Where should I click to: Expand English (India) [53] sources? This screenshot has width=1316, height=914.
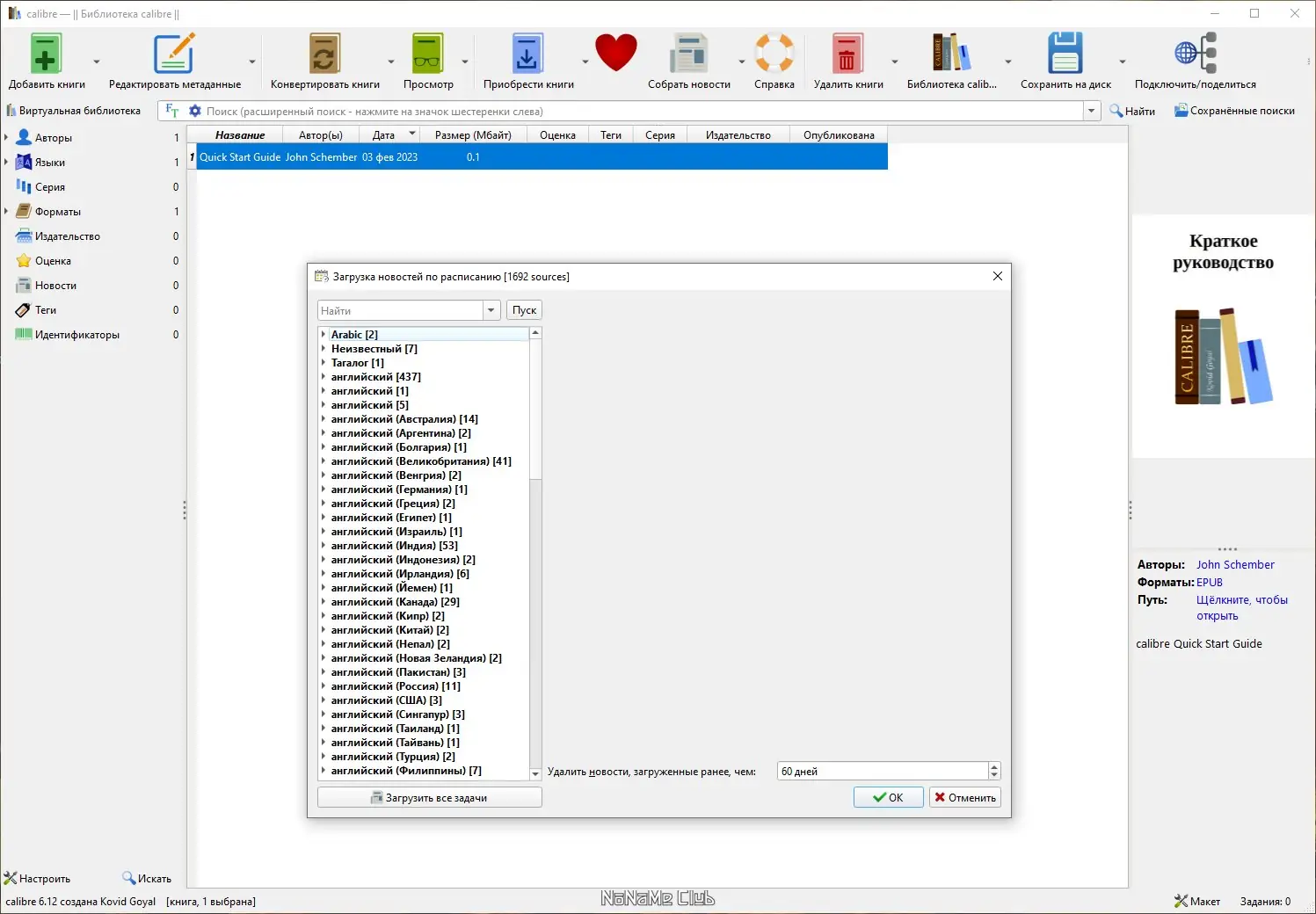coord(324,546)
